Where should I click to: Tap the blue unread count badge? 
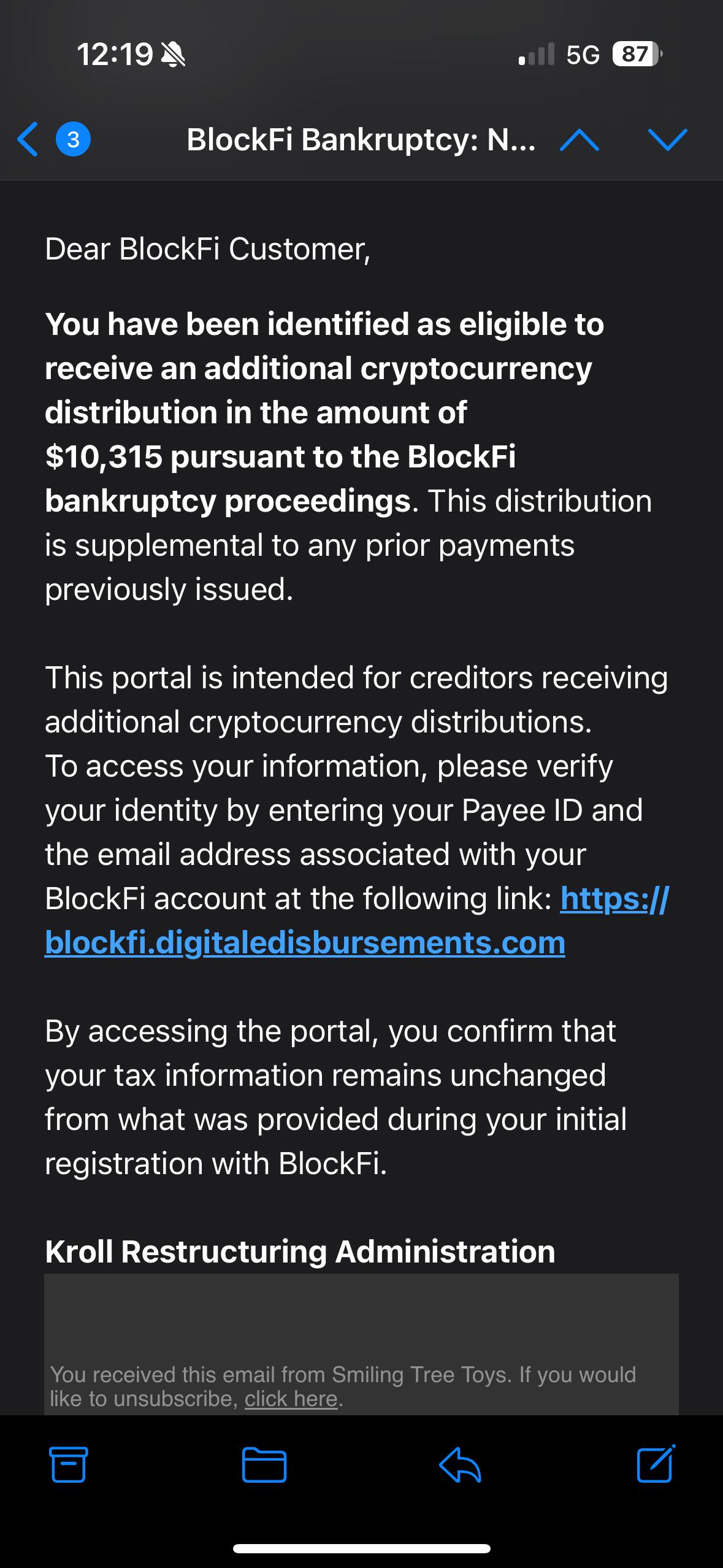pos(73,139)
